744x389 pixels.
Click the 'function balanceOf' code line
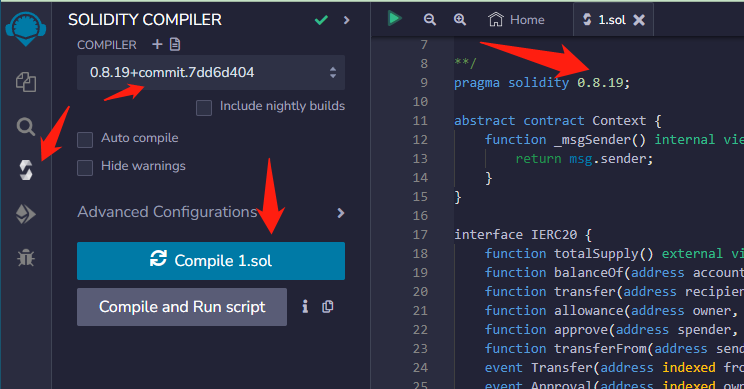click(x=614, y=272)
